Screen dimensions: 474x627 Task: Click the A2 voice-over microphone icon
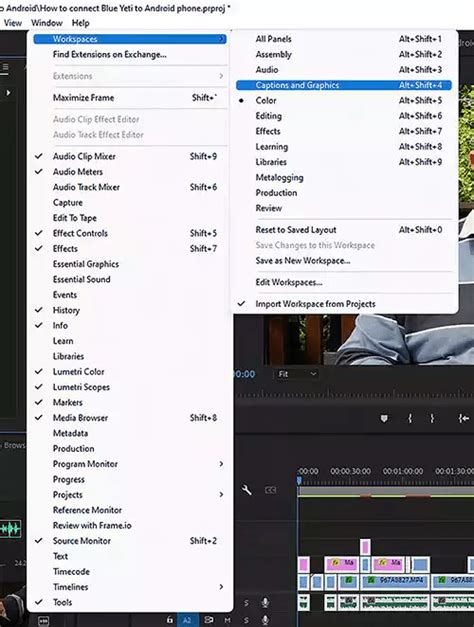click(265, 620)
